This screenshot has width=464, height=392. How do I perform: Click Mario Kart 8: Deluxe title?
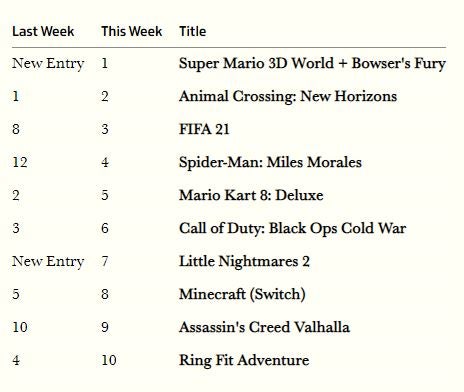pyautogui.click(x=251, y=195)
